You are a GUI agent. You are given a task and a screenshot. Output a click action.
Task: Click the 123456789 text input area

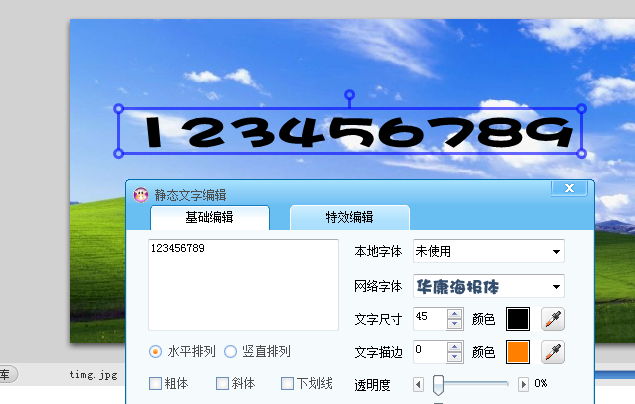pyautogui.click(x=243, y=285)
